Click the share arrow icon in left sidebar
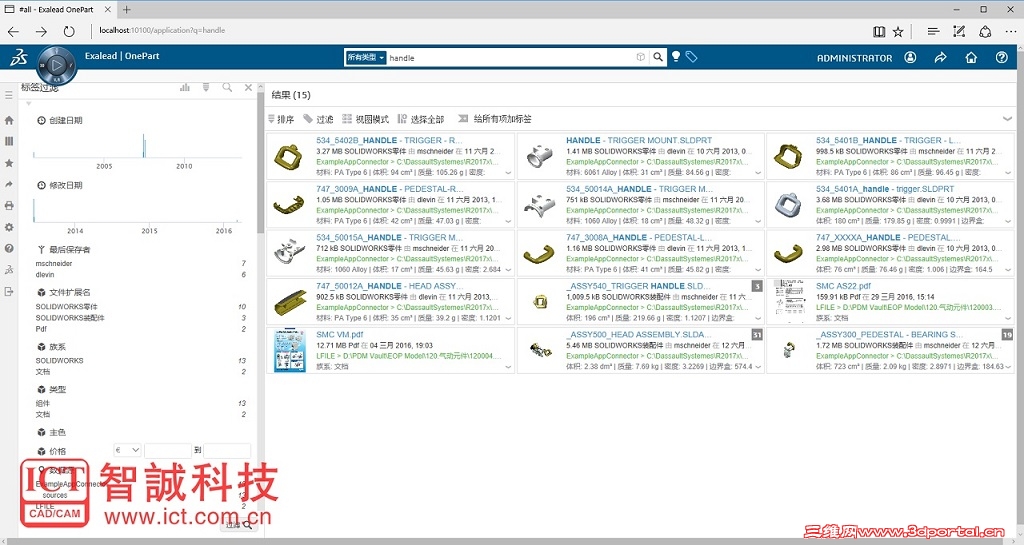 (8, 184)
